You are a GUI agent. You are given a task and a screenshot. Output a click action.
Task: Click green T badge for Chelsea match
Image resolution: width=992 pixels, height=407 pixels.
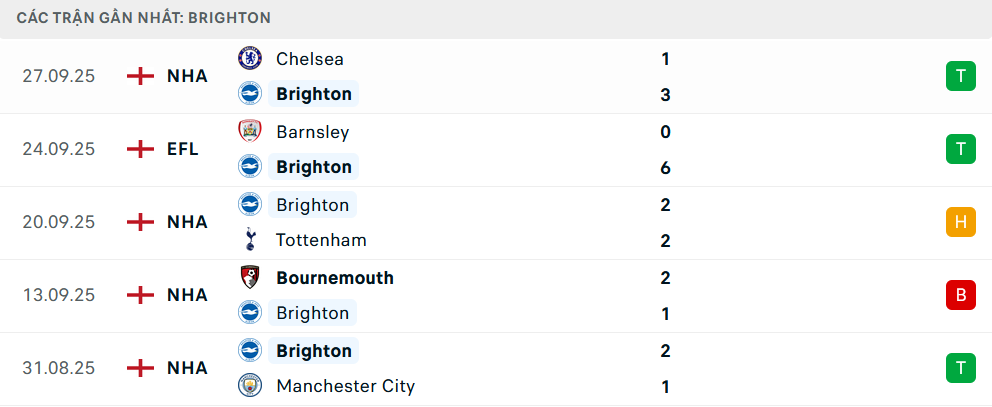(960, 76)
